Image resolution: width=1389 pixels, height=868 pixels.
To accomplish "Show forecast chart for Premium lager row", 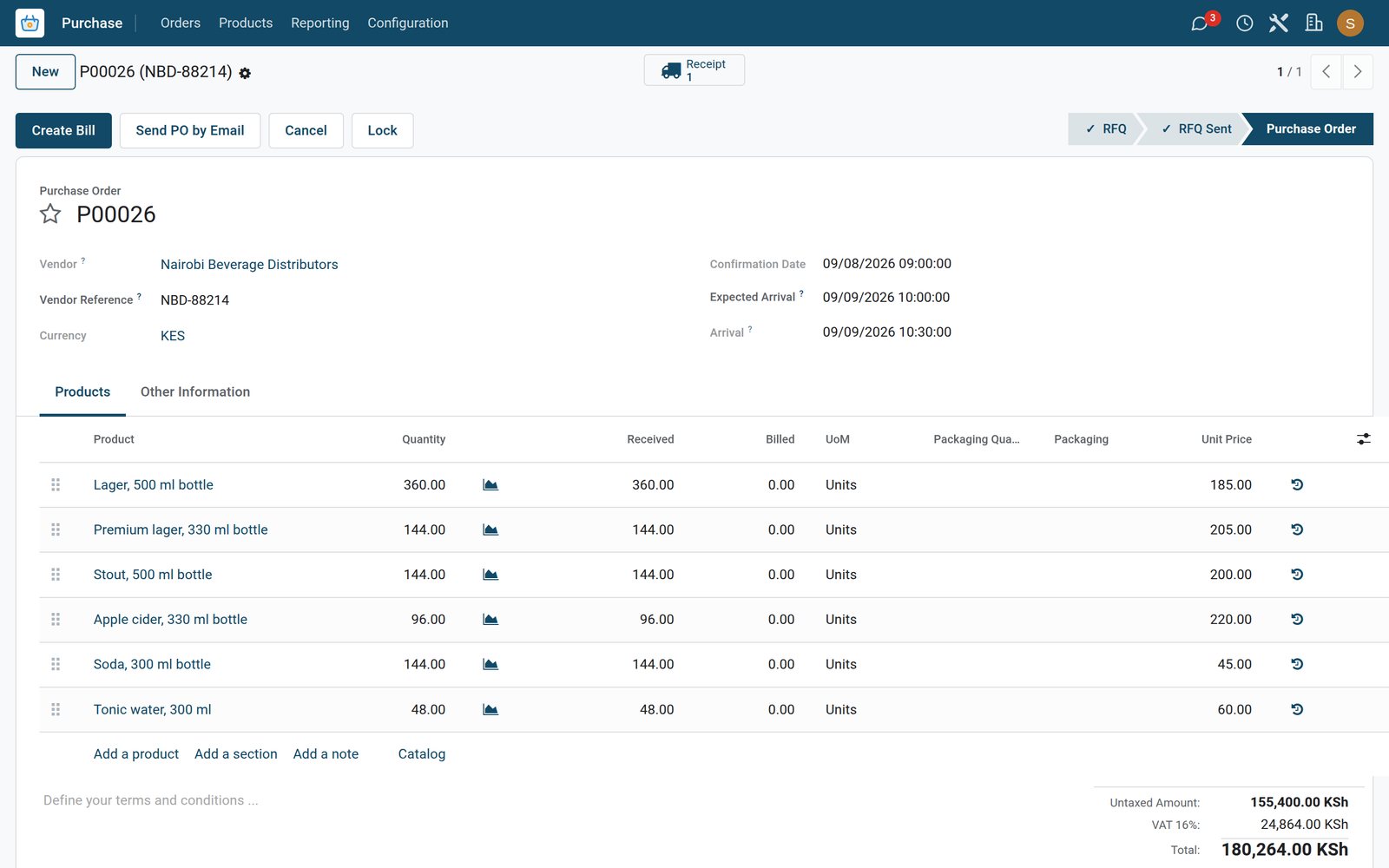I will tap(490, 529).
